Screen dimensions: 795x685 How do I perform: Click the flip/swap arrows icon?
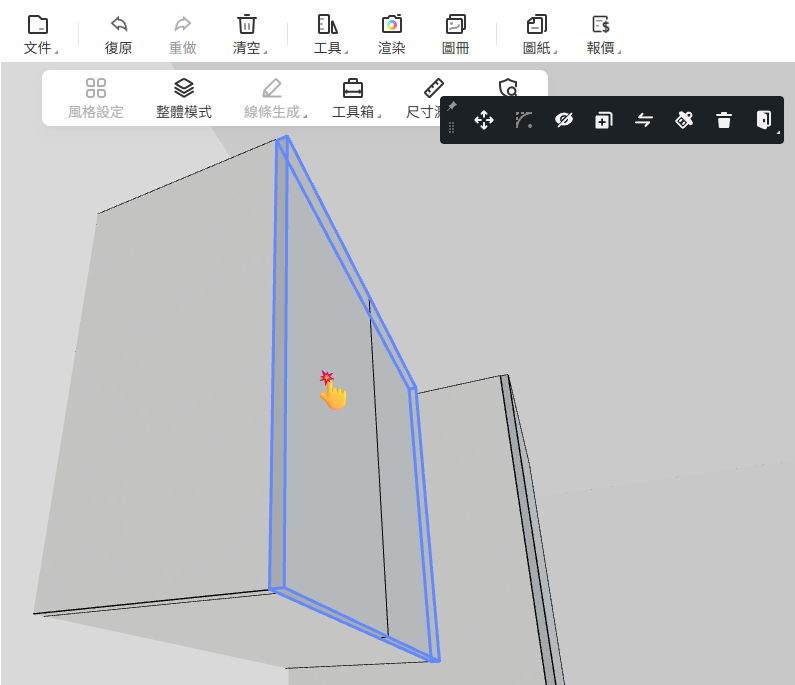pos(644,121)
